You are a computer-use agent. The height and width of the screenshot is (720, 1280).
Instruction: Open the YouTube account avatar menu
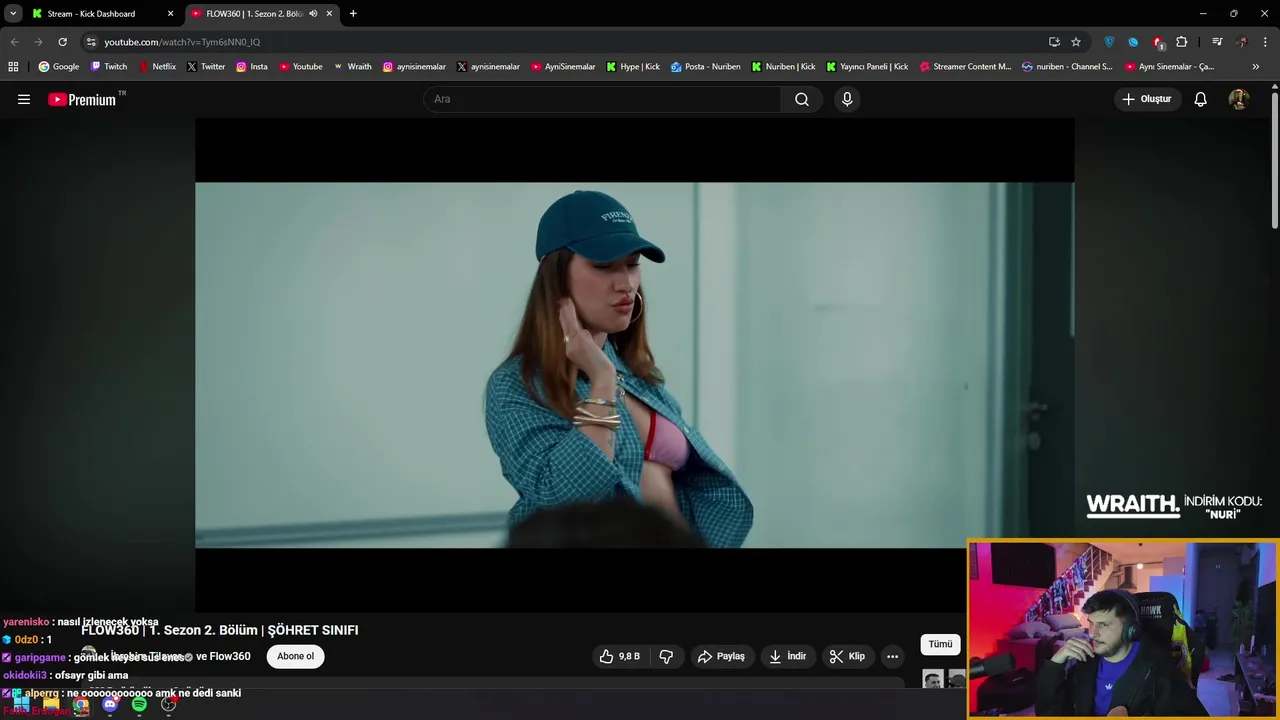1238,99
